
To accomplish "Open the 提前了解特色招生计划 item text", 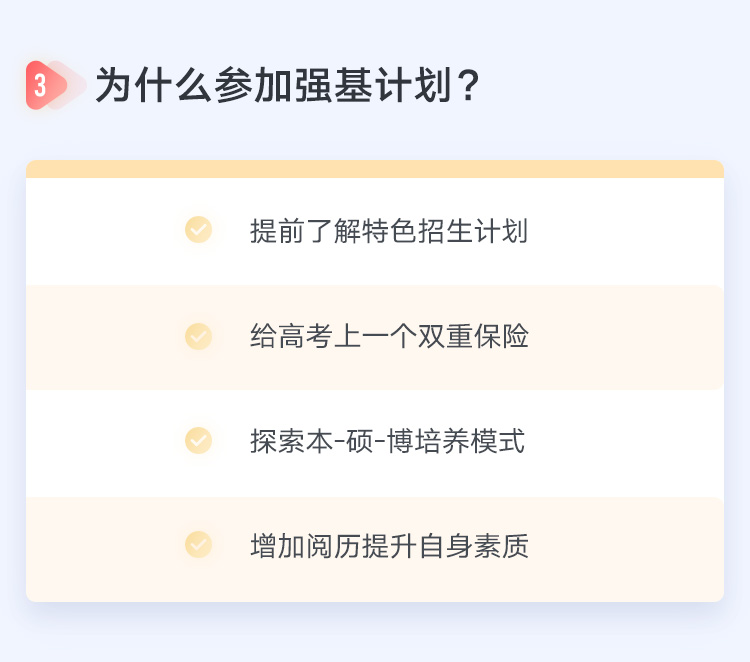I will [389, 231].
